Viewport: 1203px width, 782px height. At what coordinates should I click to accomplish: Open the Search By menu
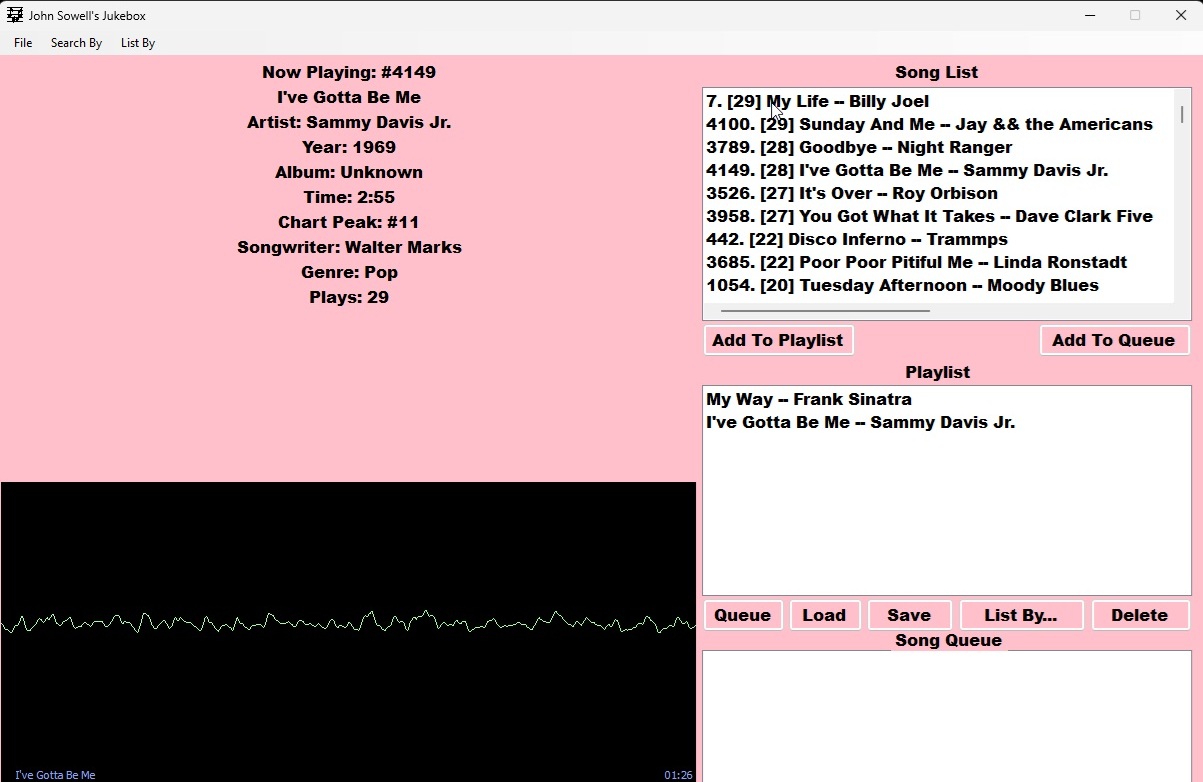tap(76, 43)
